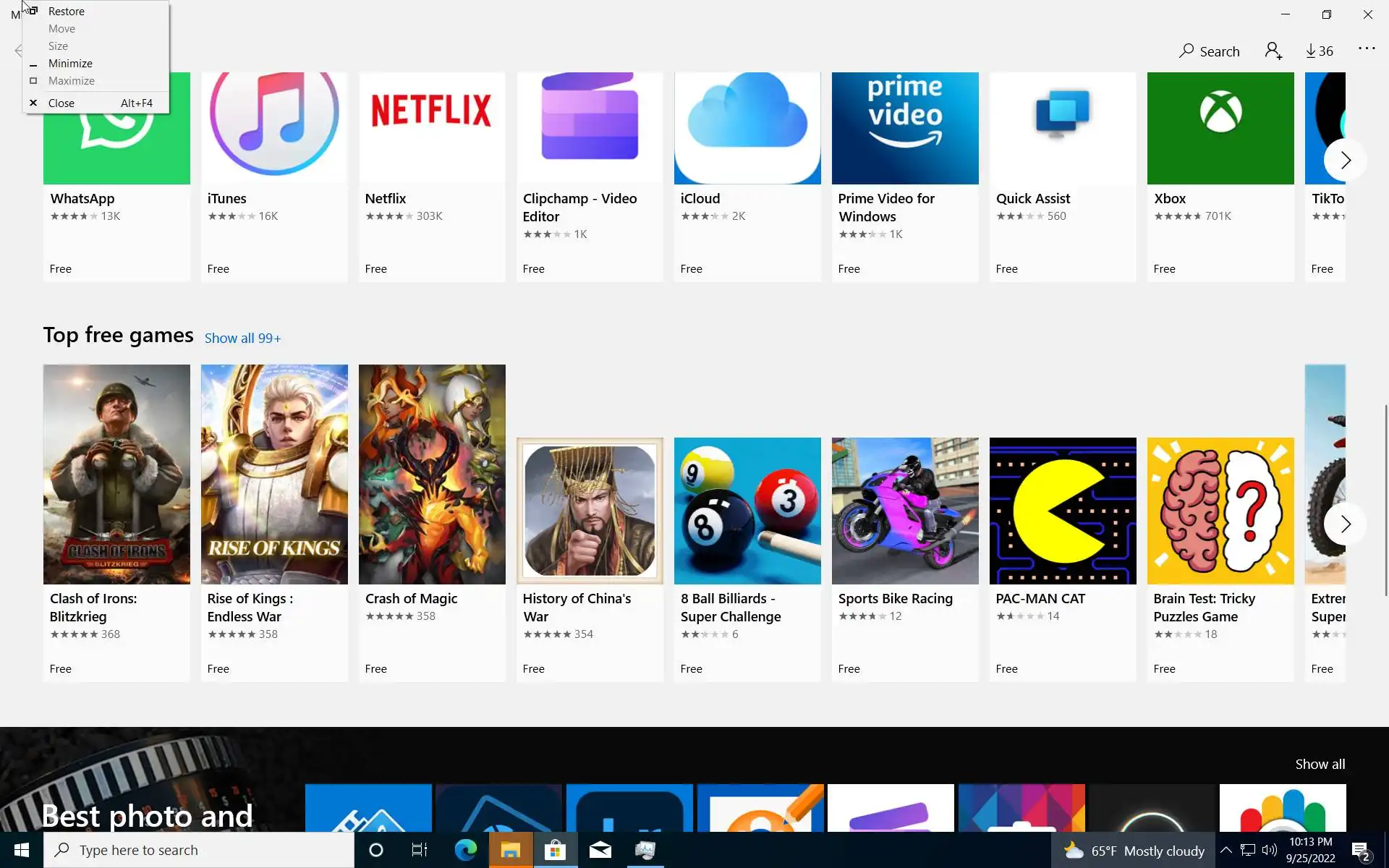Open Downloads and updates icon
1389x868 pixels.
1319,51
